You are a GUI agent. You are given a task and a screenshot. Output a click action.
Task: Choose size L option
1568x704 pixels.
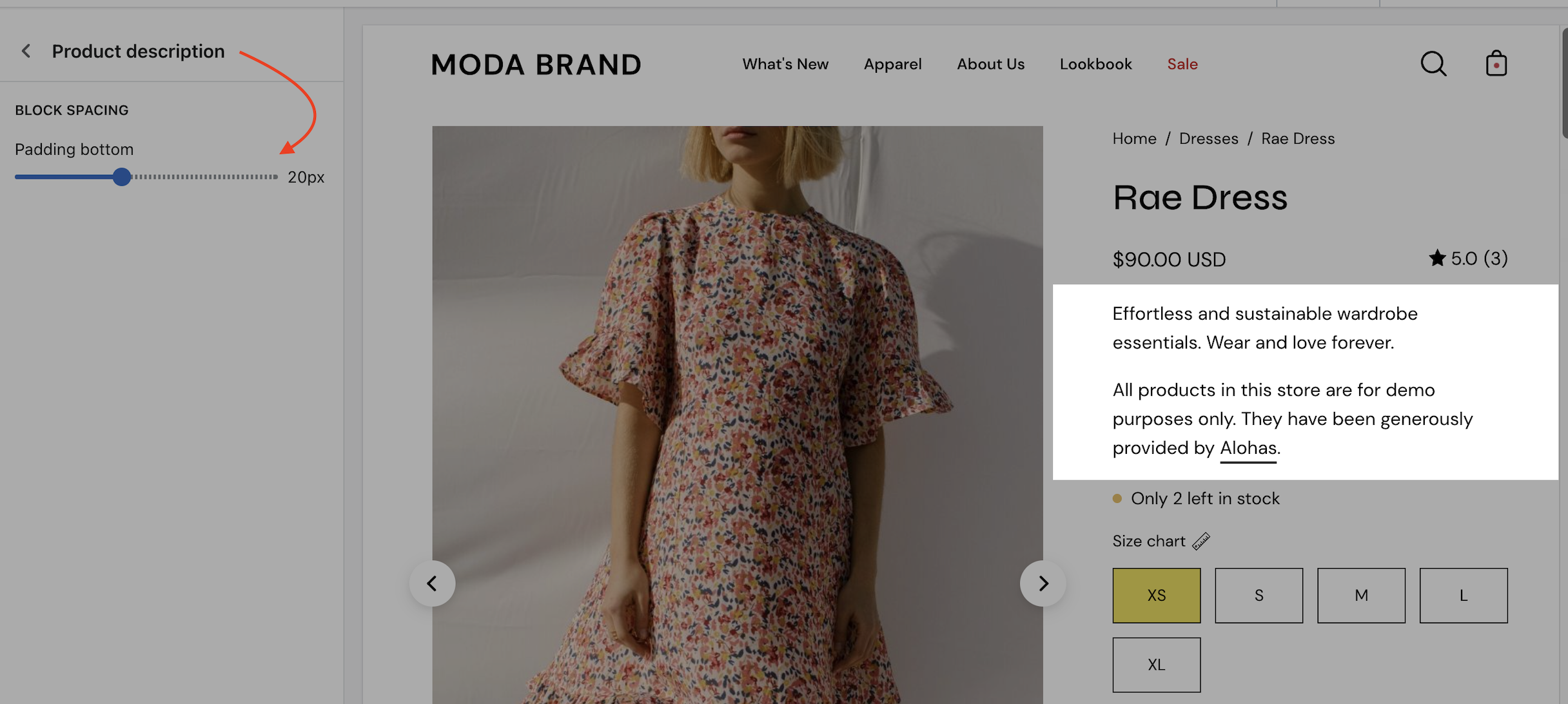coord(1463,595)
